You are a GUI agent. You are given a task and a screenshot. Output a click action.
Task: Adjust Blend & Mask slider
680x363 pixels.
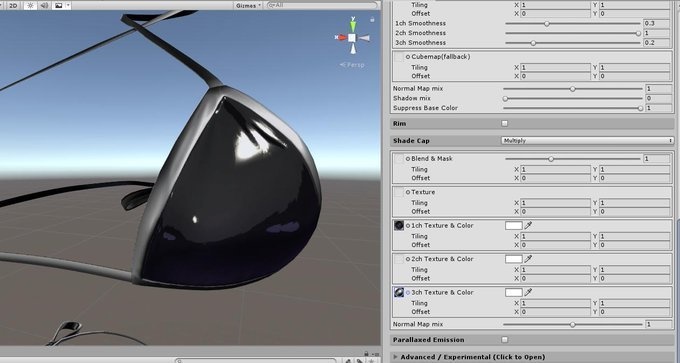point(572,159)
